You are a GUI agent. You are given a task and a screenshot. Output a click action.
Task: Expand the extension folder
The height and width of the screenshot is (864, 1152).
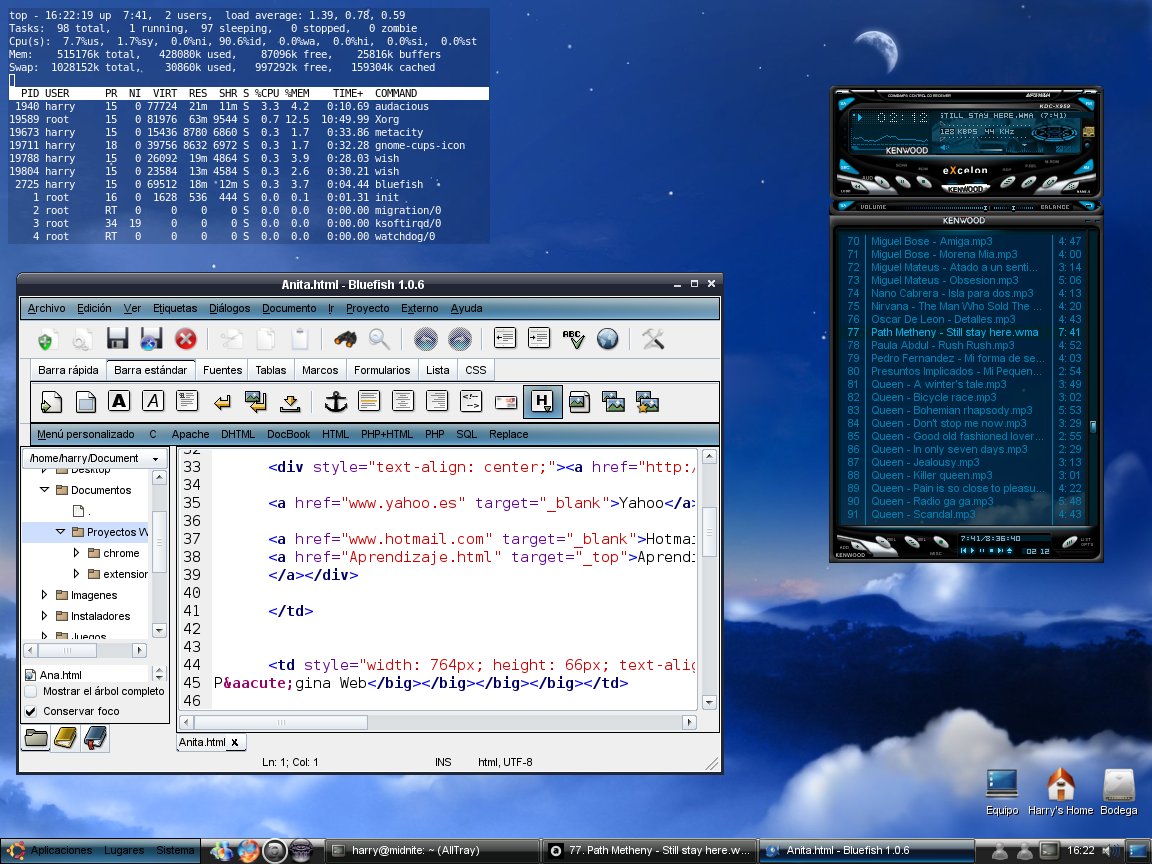point(76,574)
